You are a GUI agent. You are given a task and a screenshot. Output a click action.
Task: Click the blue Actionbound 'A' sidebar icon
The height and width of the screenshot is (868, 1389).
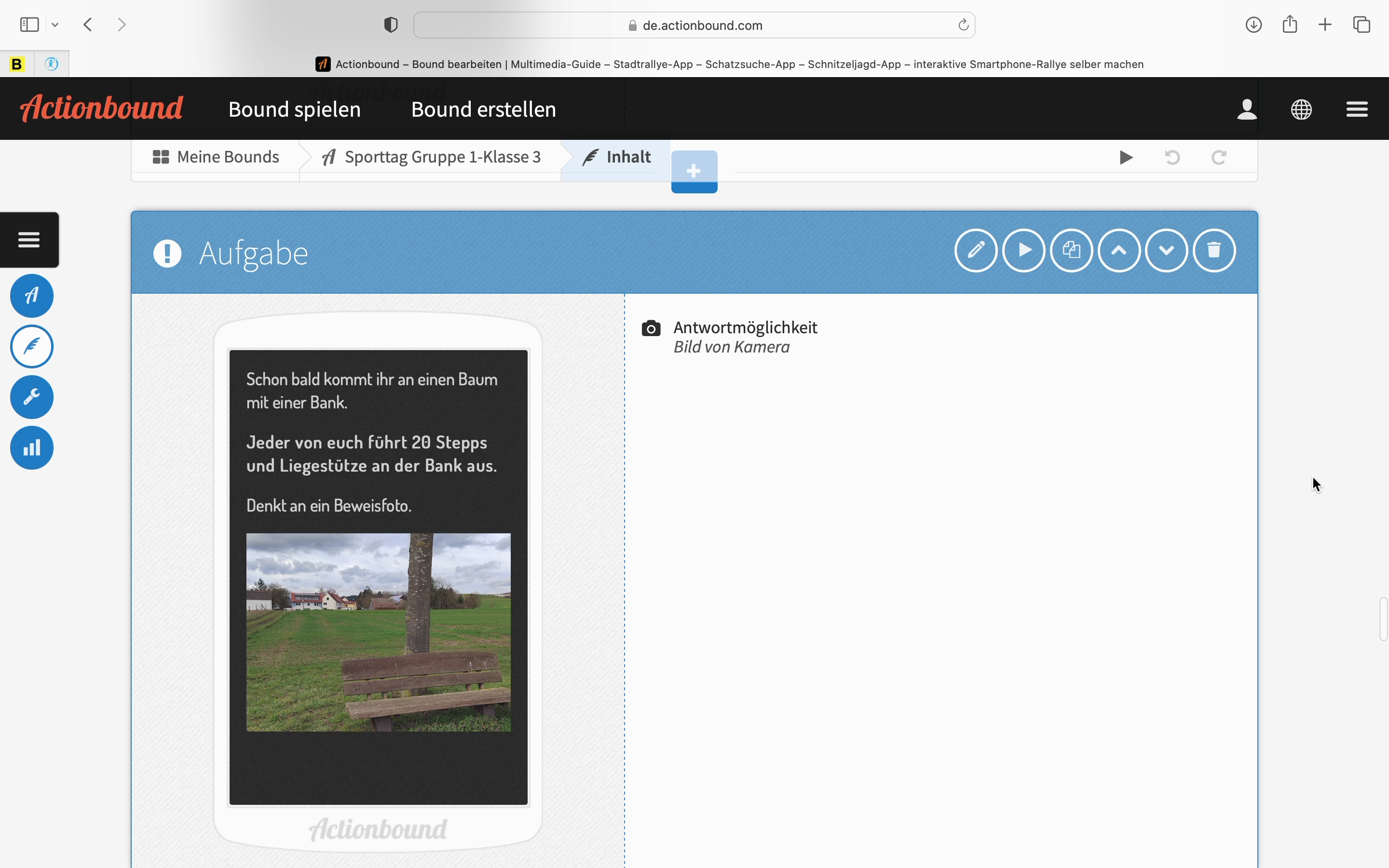[31, 296]
